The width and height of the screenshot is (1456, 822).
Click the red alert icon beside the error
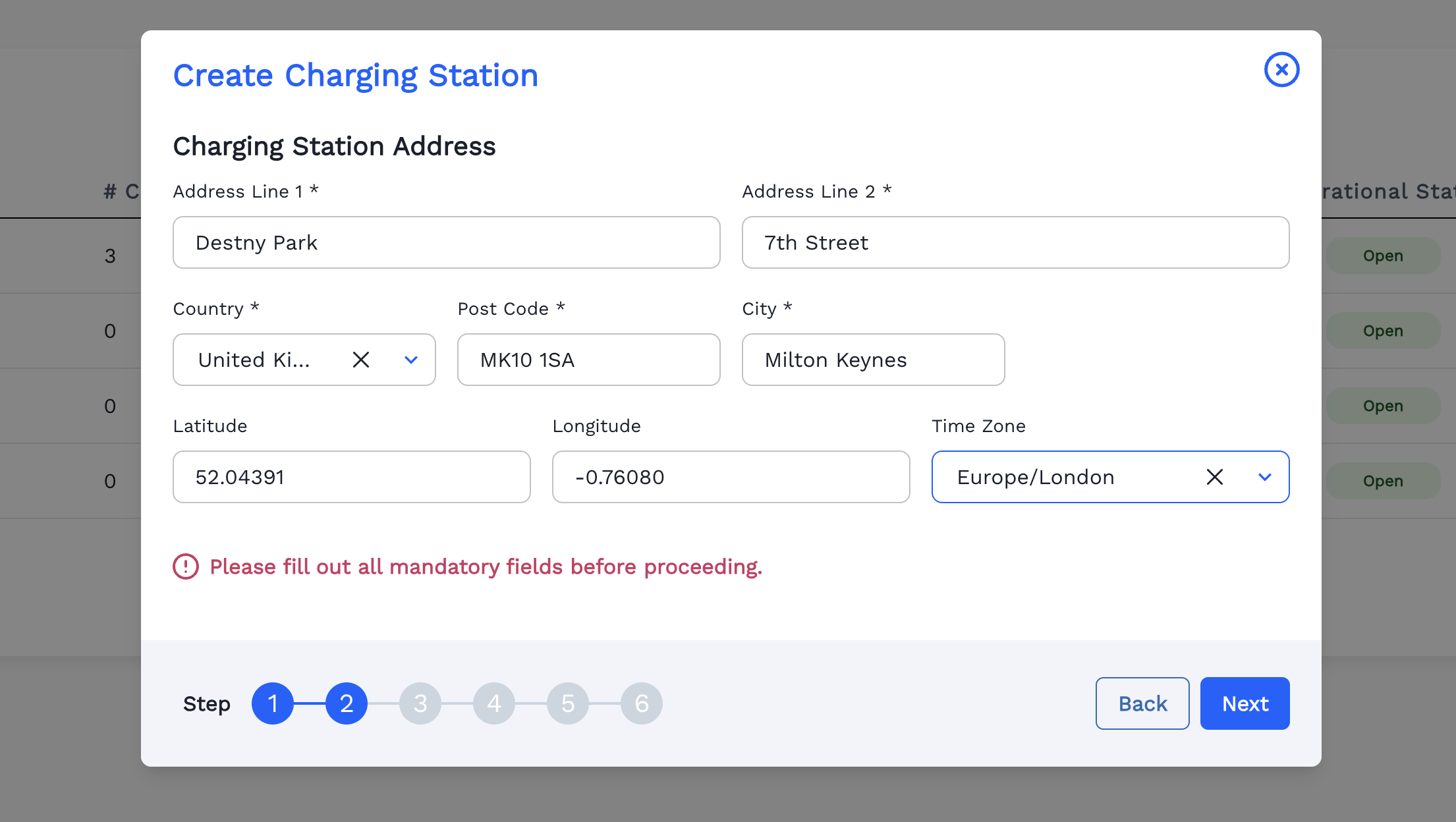[x=185, y=566]
